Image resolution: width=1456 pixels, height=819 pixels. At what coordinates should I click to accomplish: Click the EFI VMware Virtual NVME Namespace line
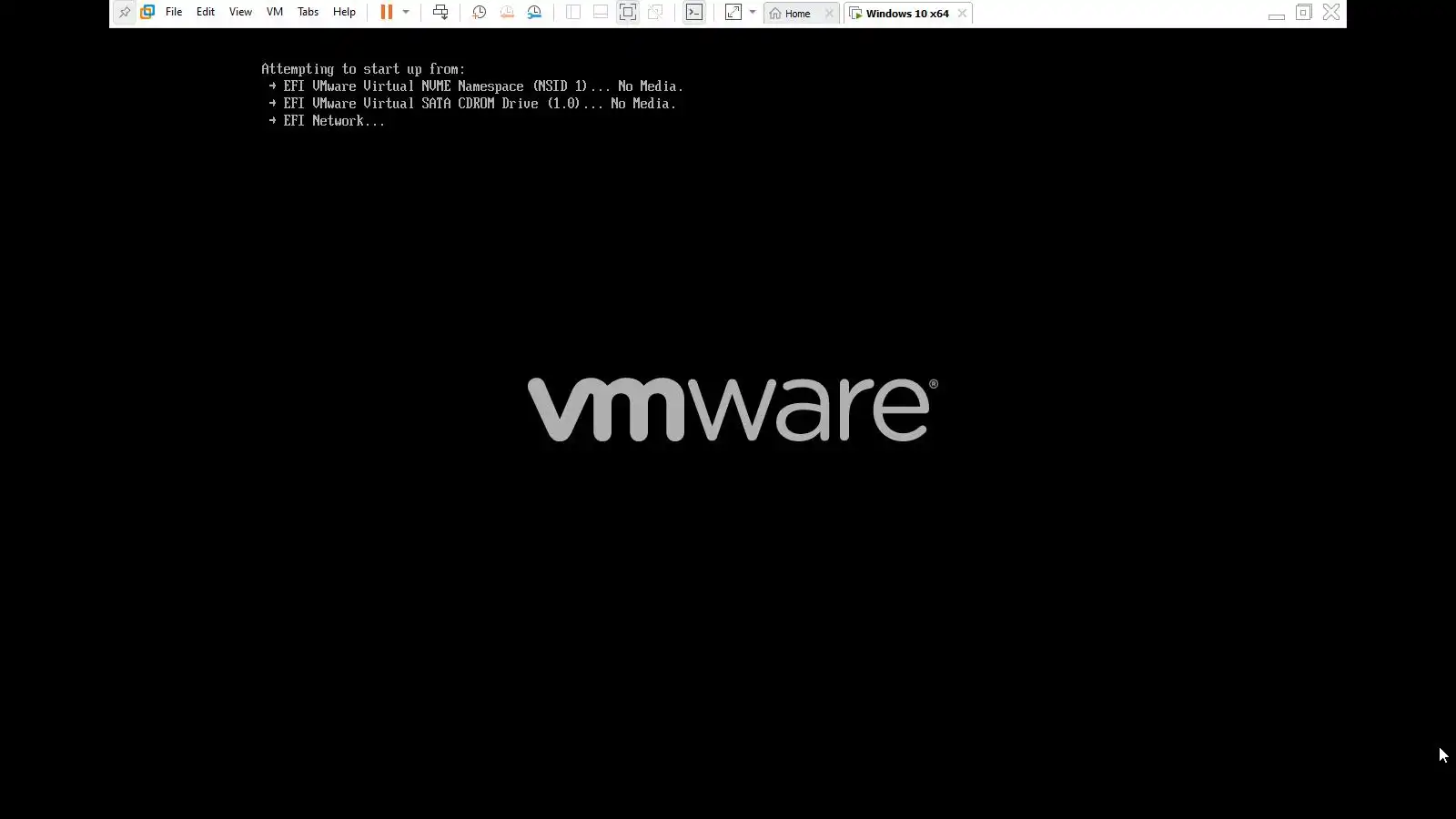(476, 86)
